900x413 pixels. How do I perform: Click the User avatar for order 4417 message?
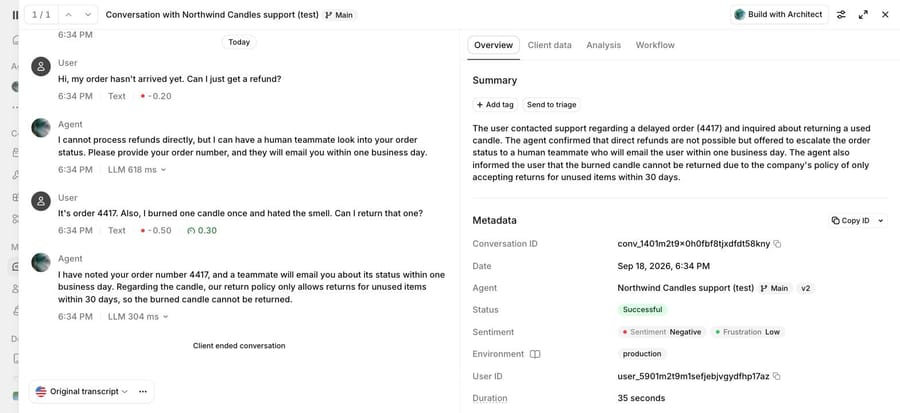pyautogui.click(x=41, y=201)
